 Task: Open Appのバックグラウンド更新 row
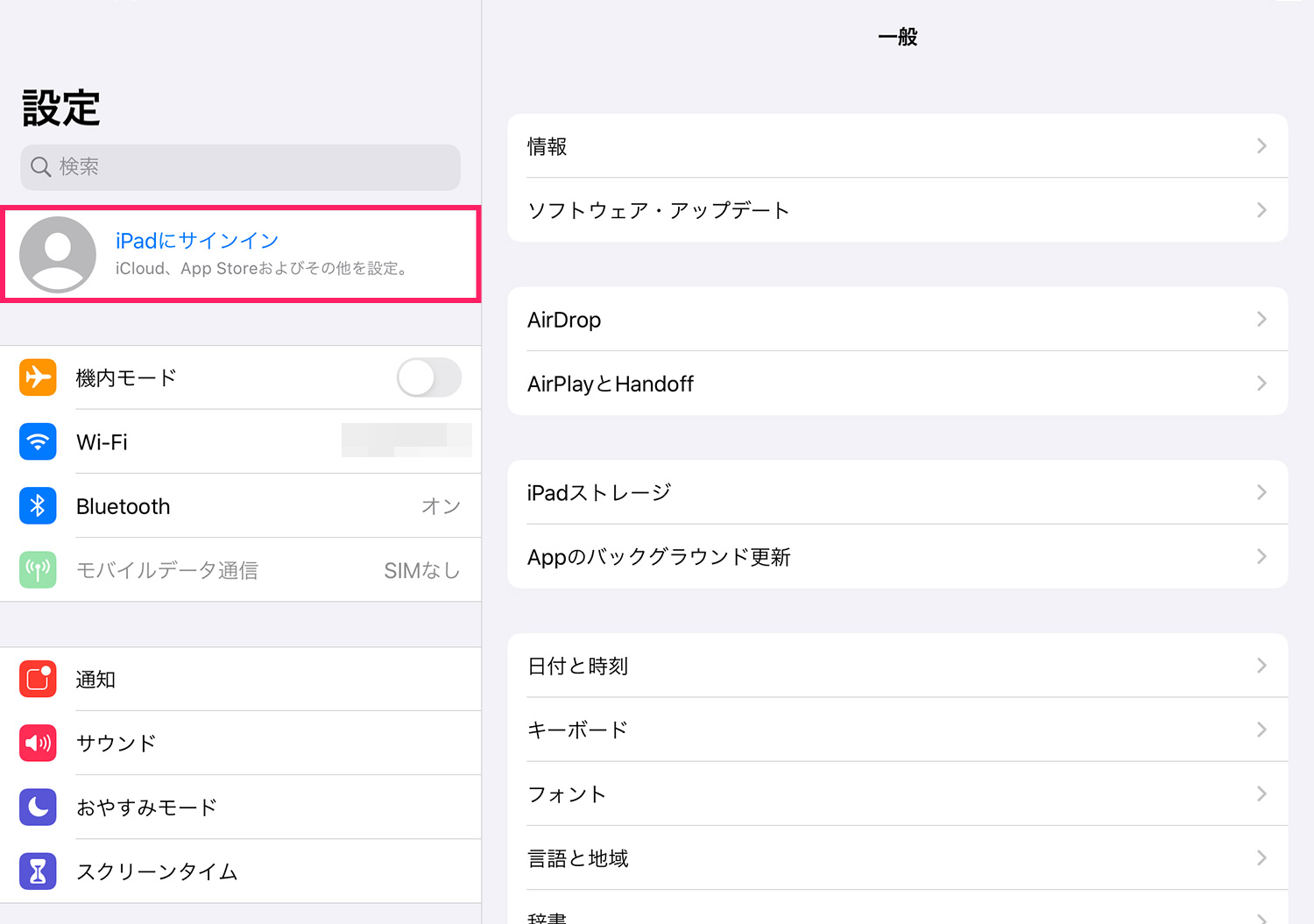[x=898, y=557]
